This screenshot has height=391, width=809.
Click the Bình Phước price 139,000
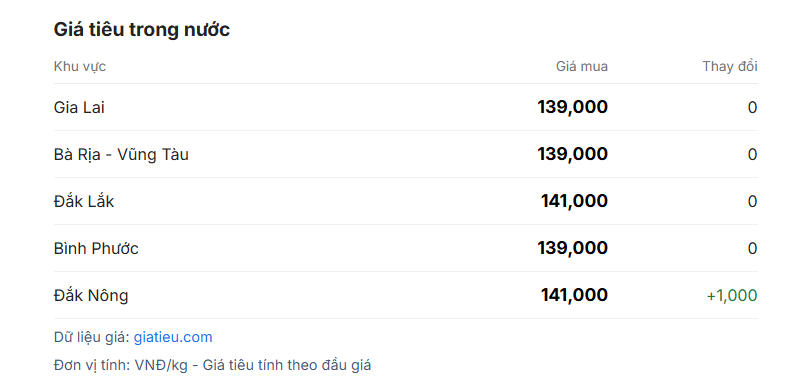573,248
